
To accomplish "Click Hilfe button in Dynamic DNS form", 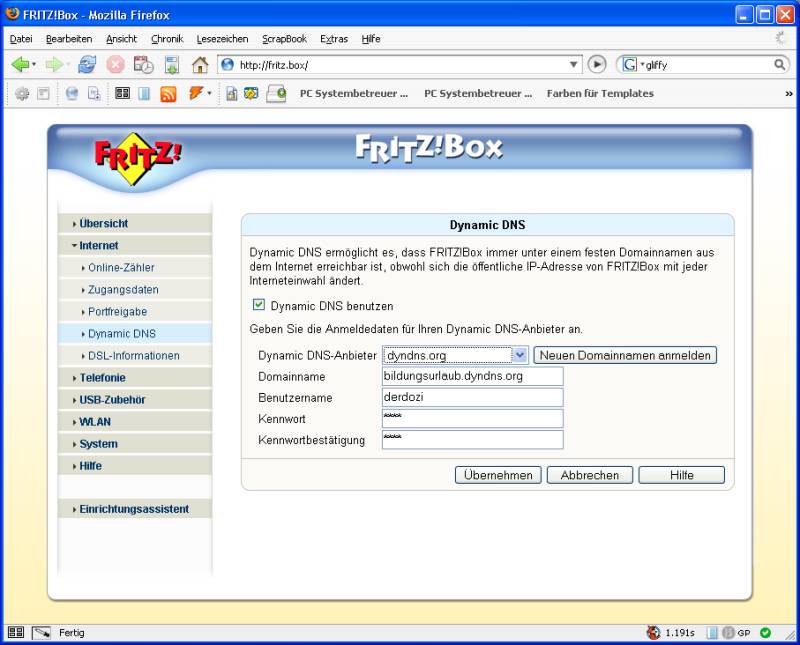I will click(682, 475).
